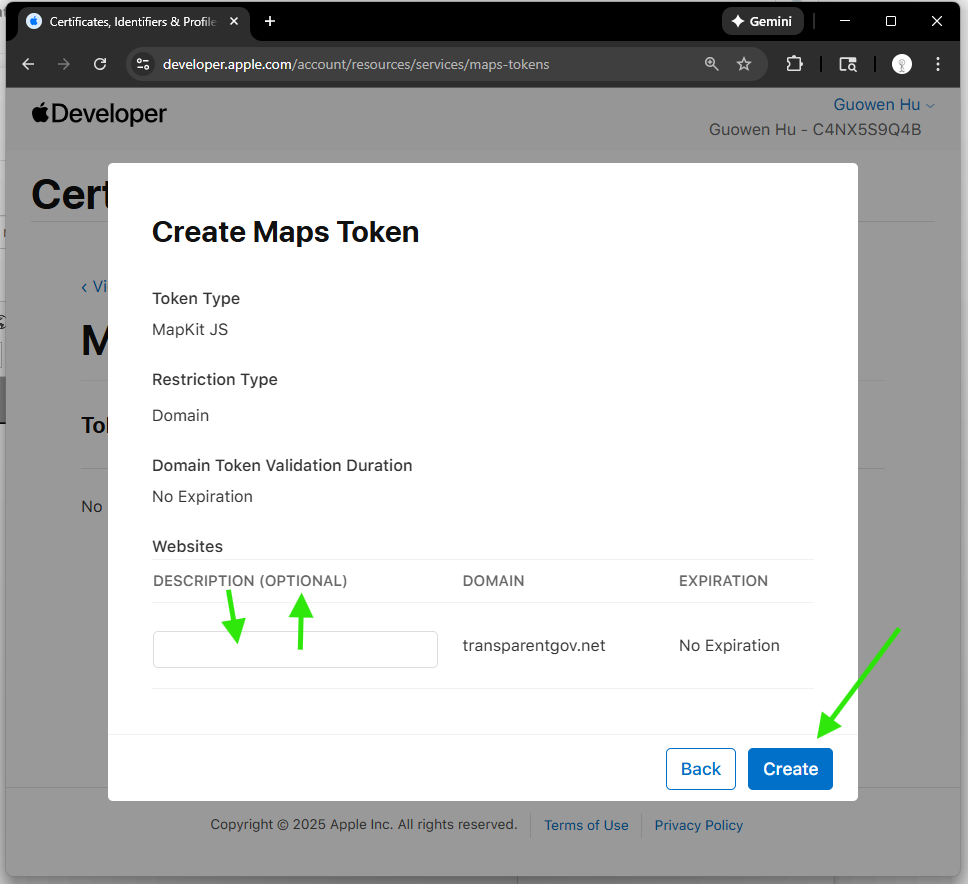Screen dimensions: 968x884
Task: Open the zoom magnifier icon in address bar
Action: 711,64
